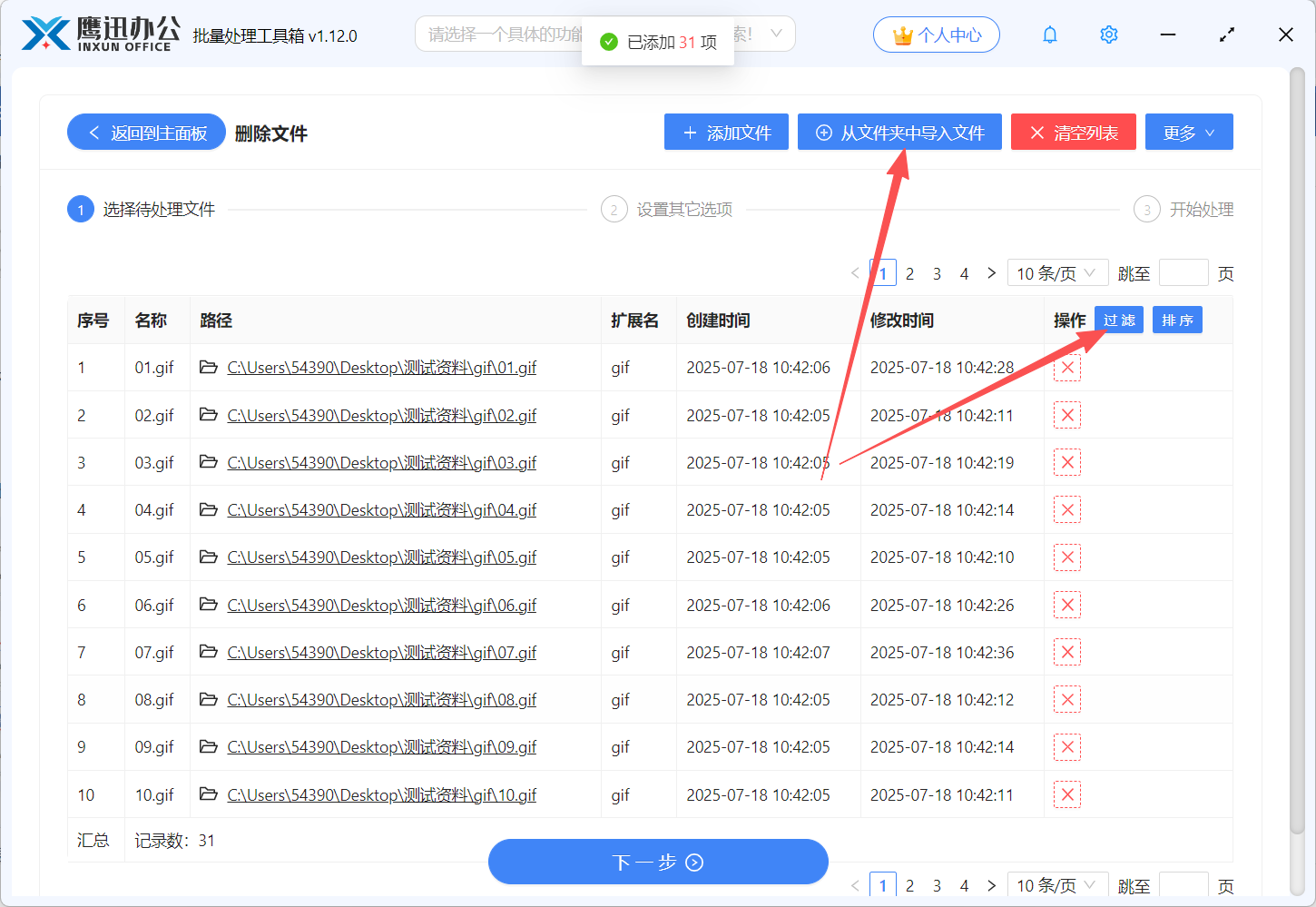
Task: Select page 4 in top pagination
Action: click(x=964, y=273)
